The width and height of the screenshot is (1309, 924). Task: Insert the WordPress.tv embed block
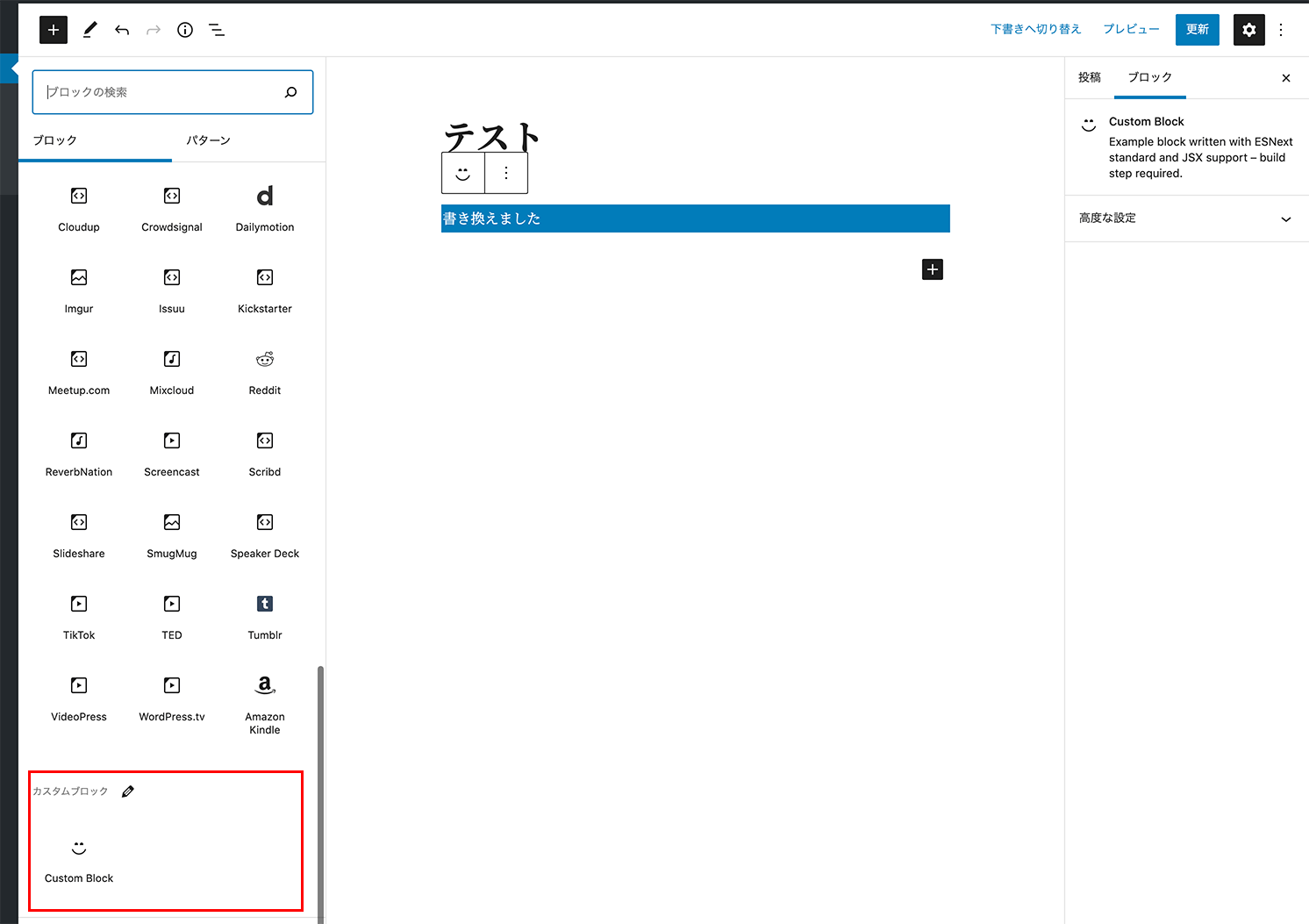[171, 698]
